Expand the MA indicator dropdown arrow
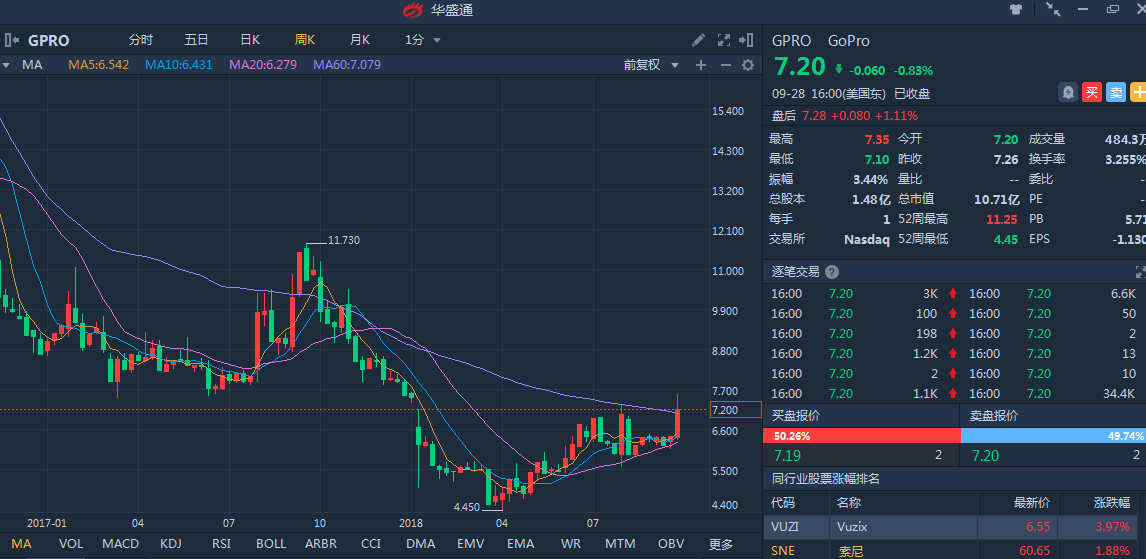The image size is (1146, 559). (6, 65)
